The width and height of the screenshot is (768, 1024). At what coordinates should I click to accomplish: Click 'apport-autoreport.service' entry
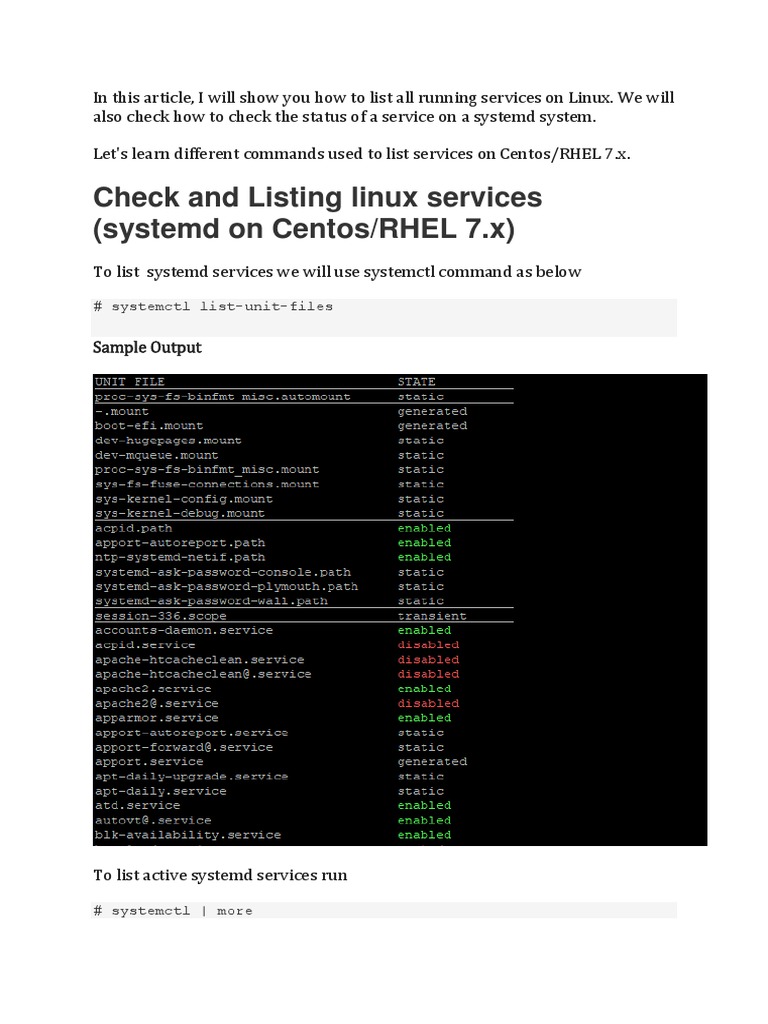191,733
